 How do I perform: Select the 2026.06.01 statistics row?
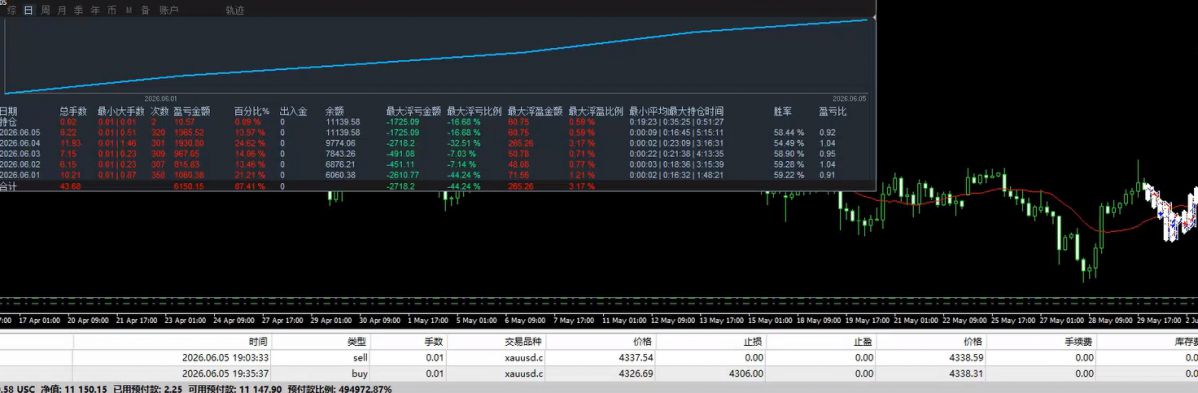(437, 175)
